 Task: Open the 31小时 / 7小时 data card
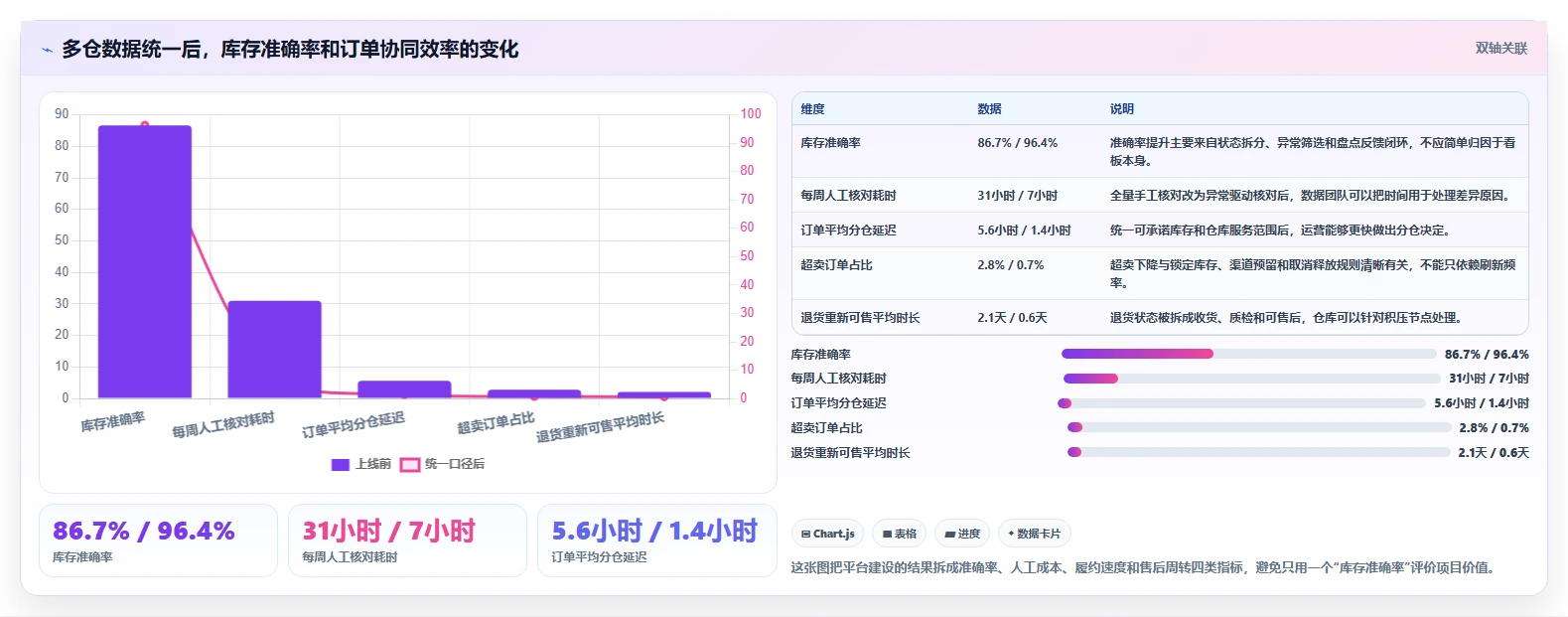[407, 540]
